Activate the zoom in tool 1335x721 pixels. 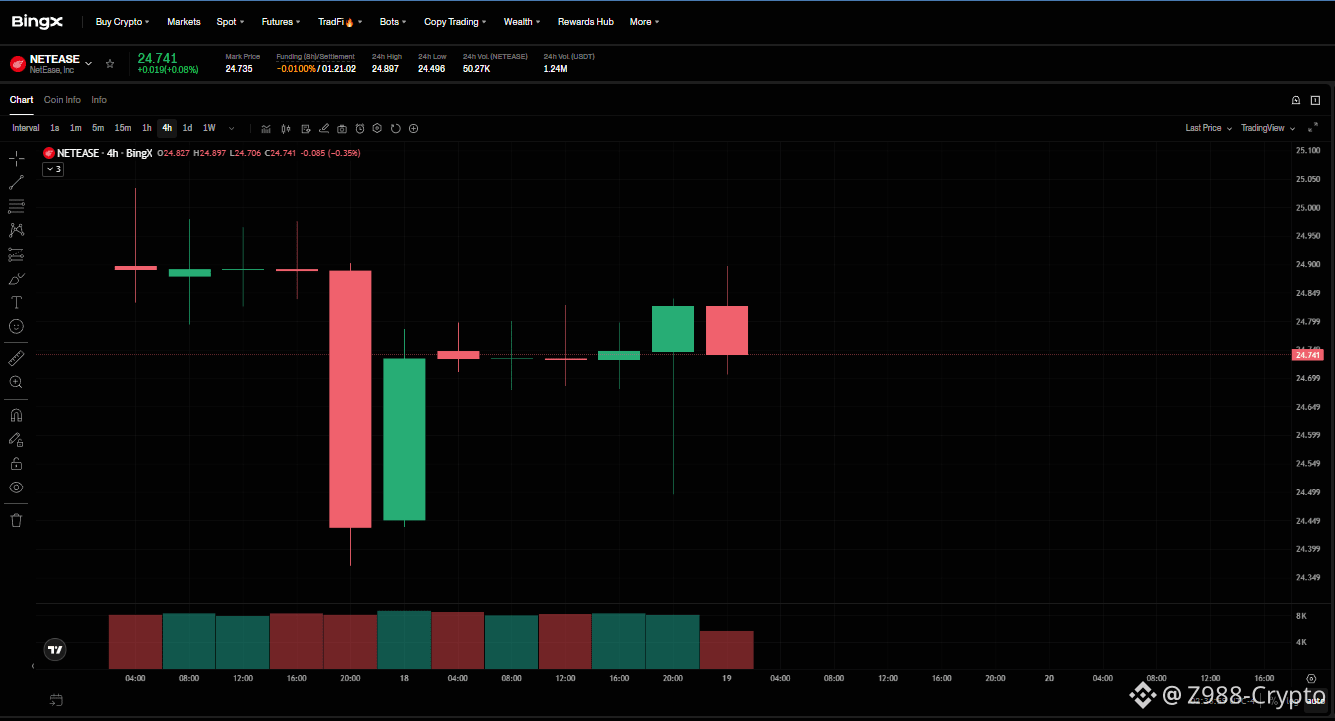[x=16, y=382]
